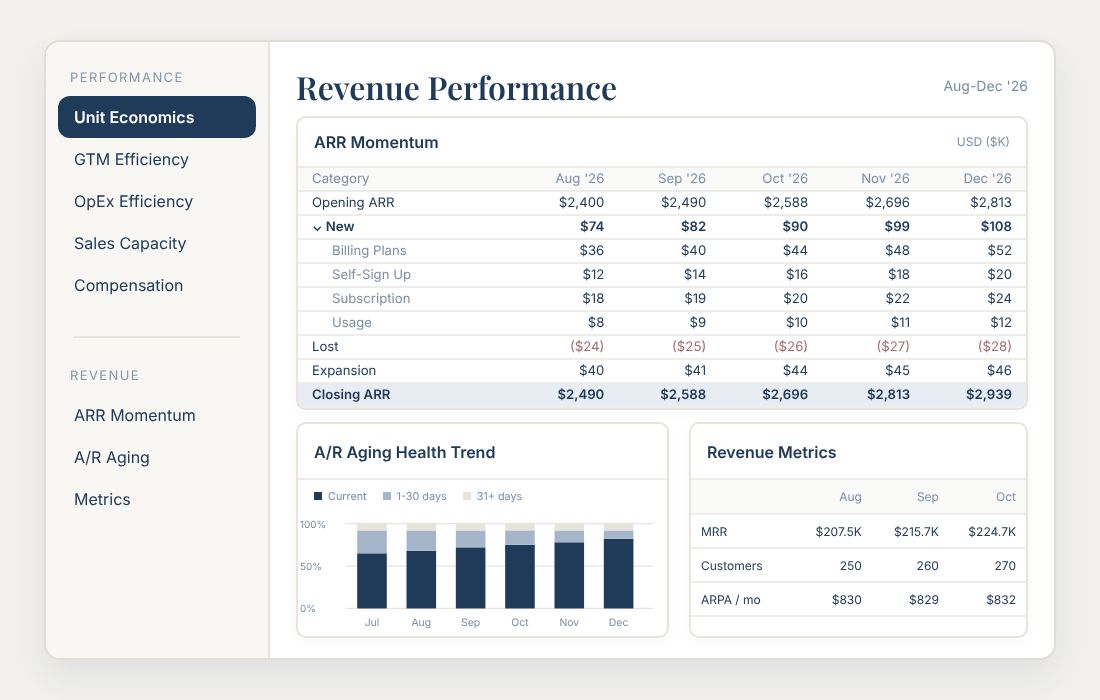Click the 1-30 days legend swatch

tap(387, 496)
